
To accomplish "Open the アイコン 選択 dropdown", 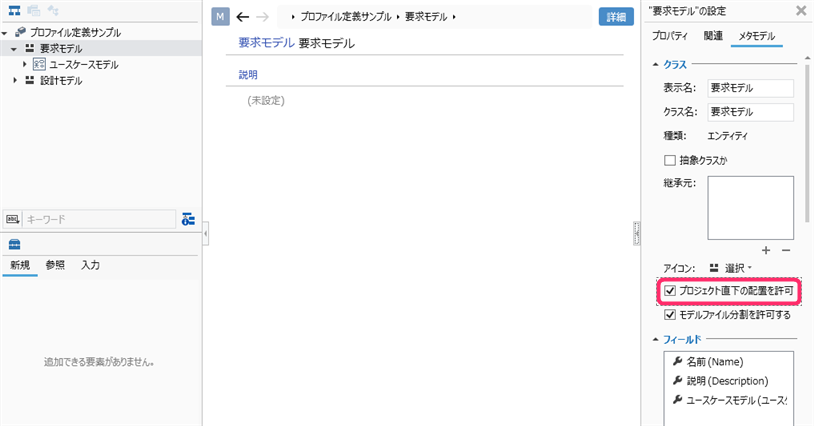I will coord(737,268).
